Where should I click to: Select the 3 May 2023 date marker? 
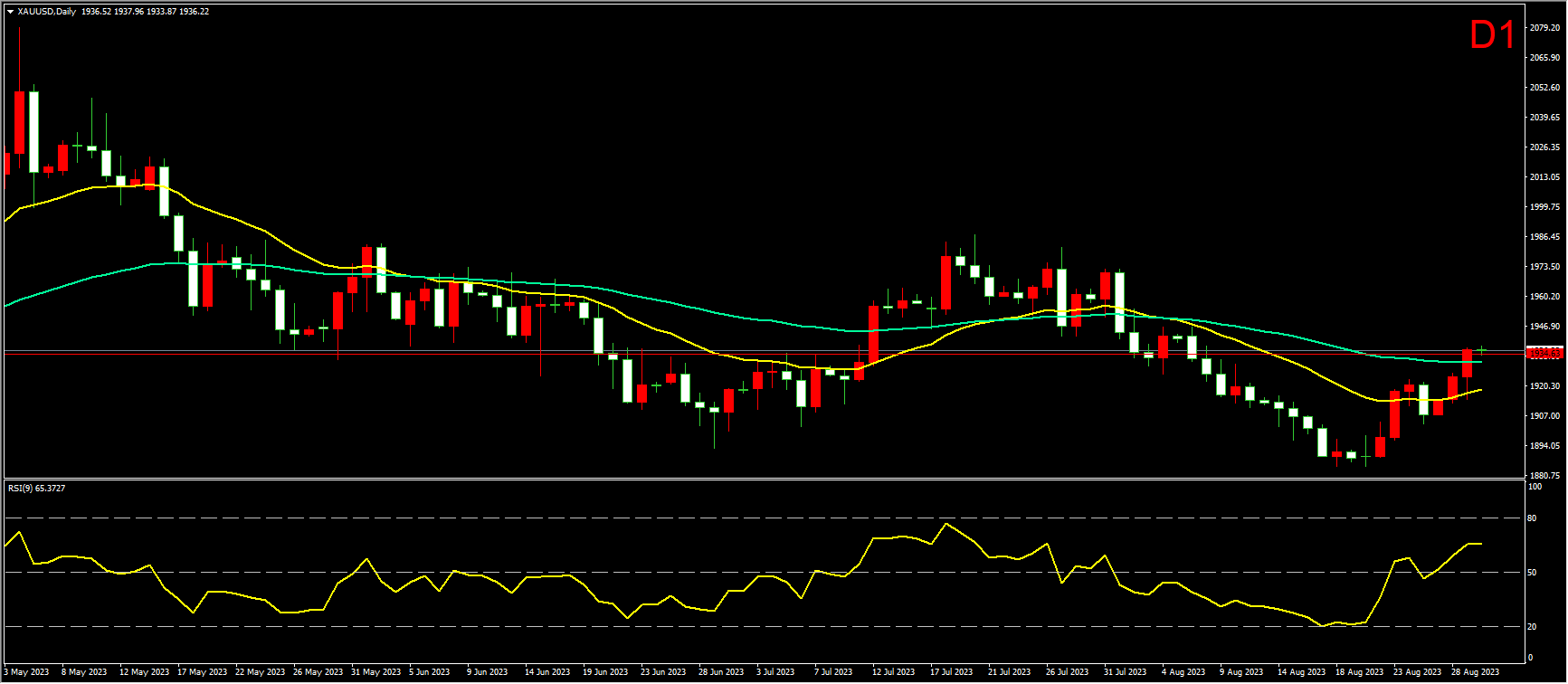[x=27, y=672]
